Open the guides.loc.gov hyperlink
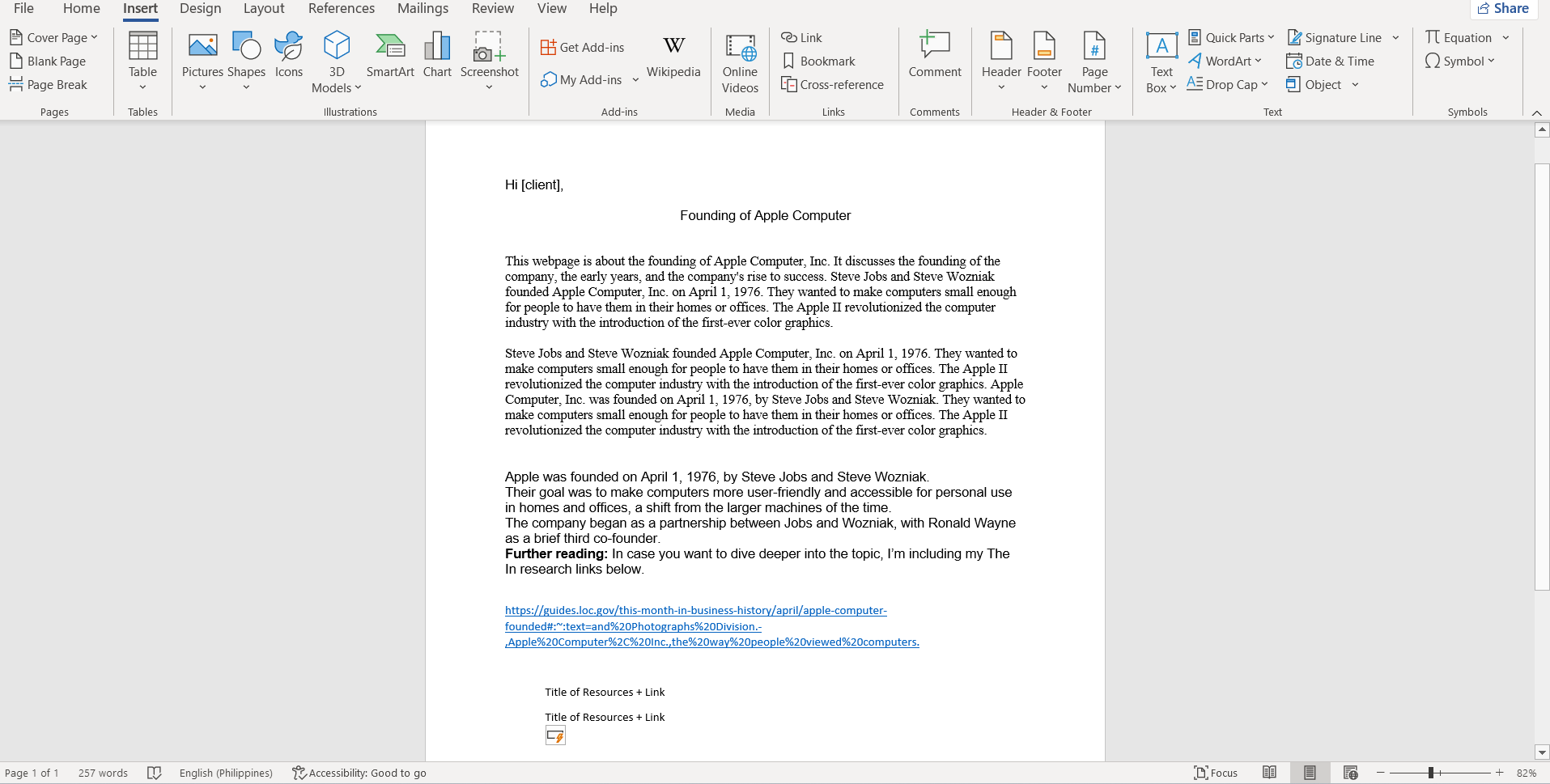This screenshot has width=1550, height=784. [712, 626]
